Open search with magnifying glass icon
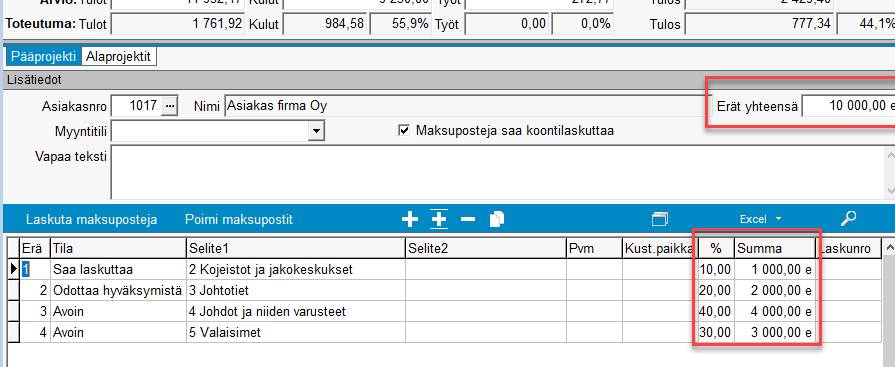Viewport: 895px width, 367px height. coord(848,219)
